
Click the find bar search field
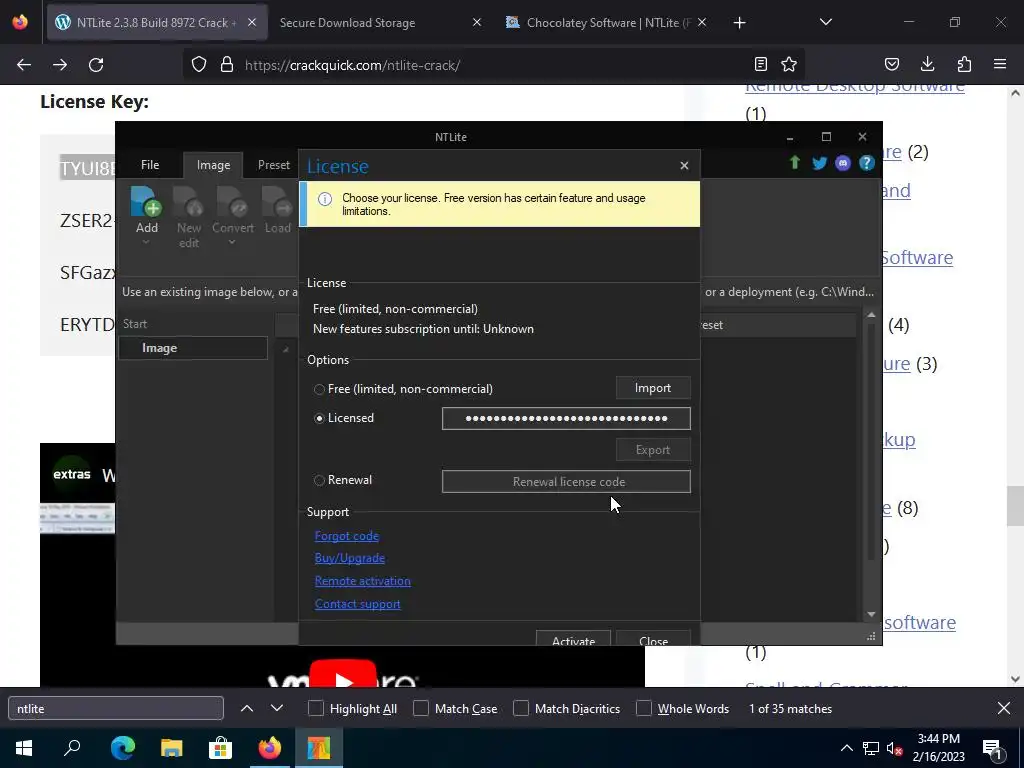click(116, 709)
